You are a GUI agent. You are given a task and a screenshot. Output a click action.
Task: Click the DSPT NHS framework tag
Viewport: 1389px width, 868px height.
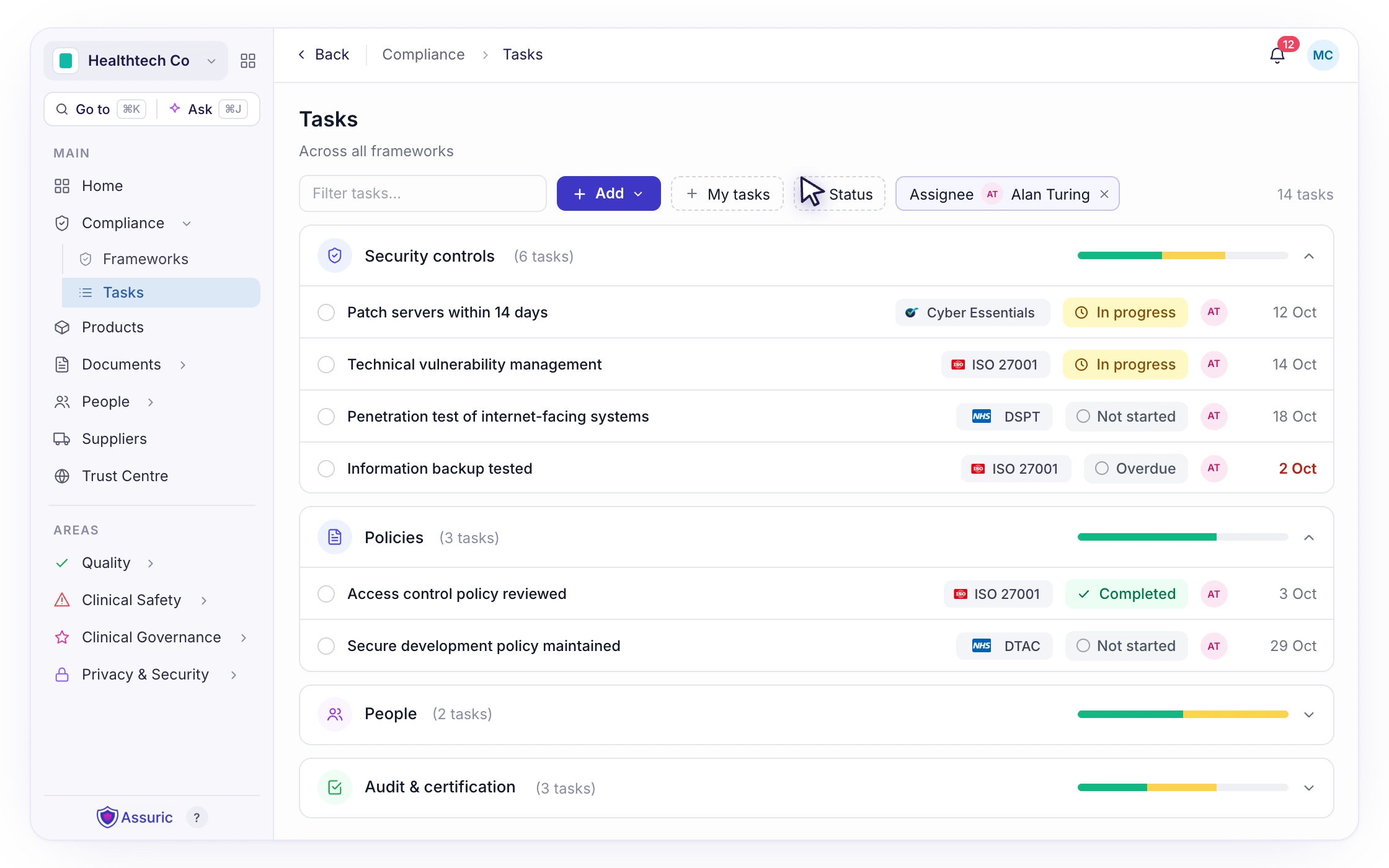(1005, 417)
